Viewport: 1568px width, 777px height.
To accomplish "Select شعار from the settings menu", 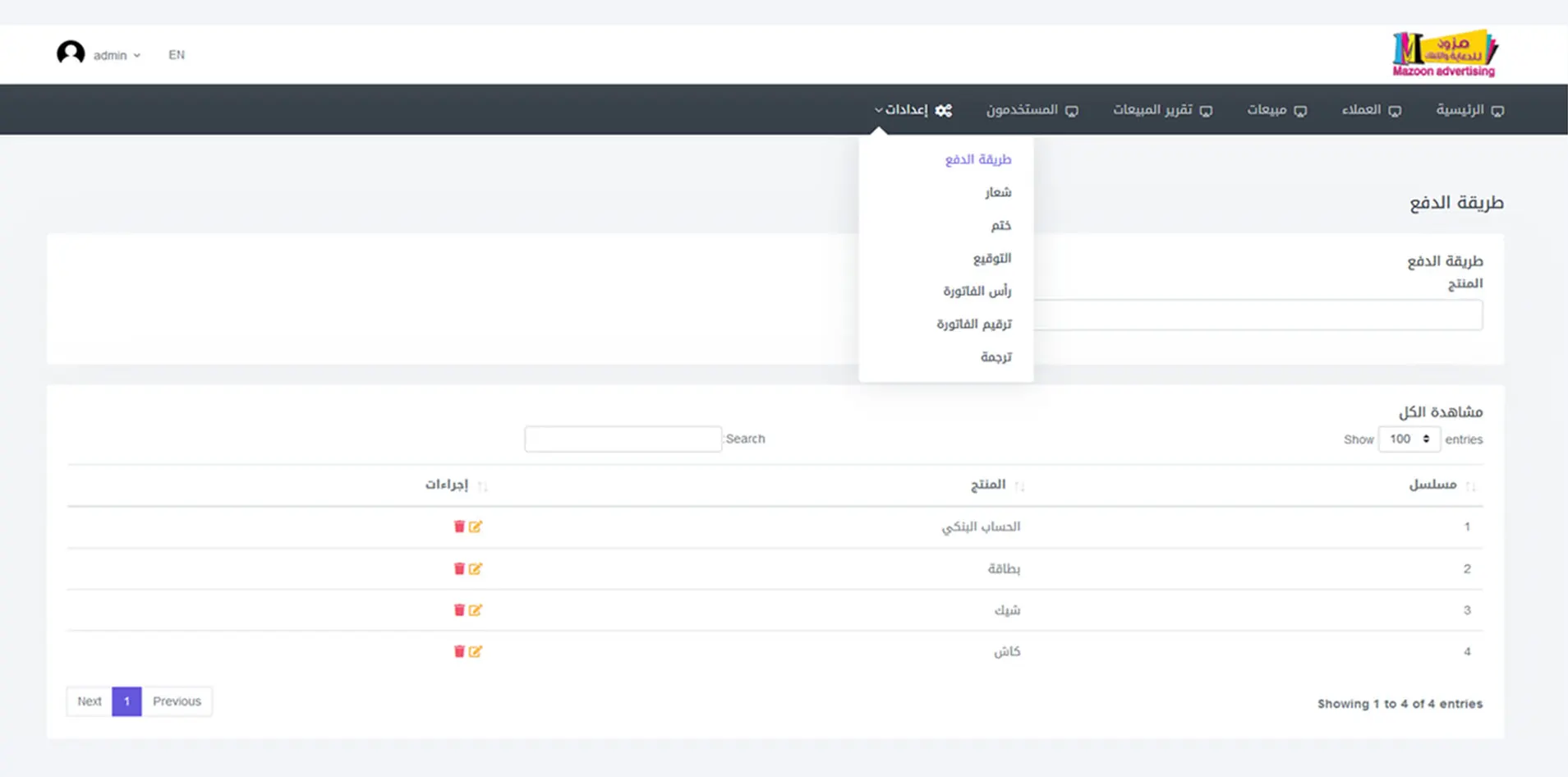I will 998,192.
